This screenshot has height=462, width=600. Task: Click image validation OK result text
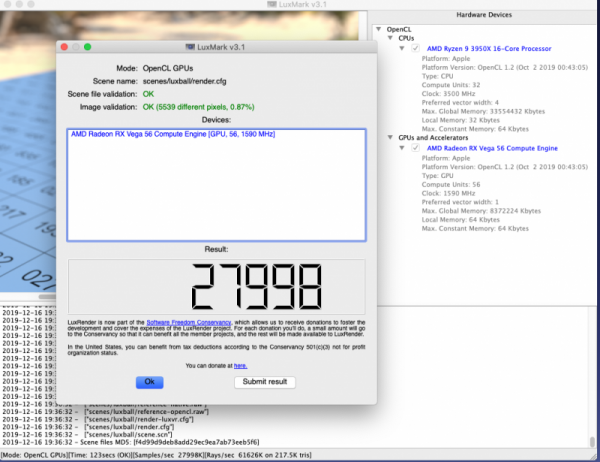tap(198, 107)
